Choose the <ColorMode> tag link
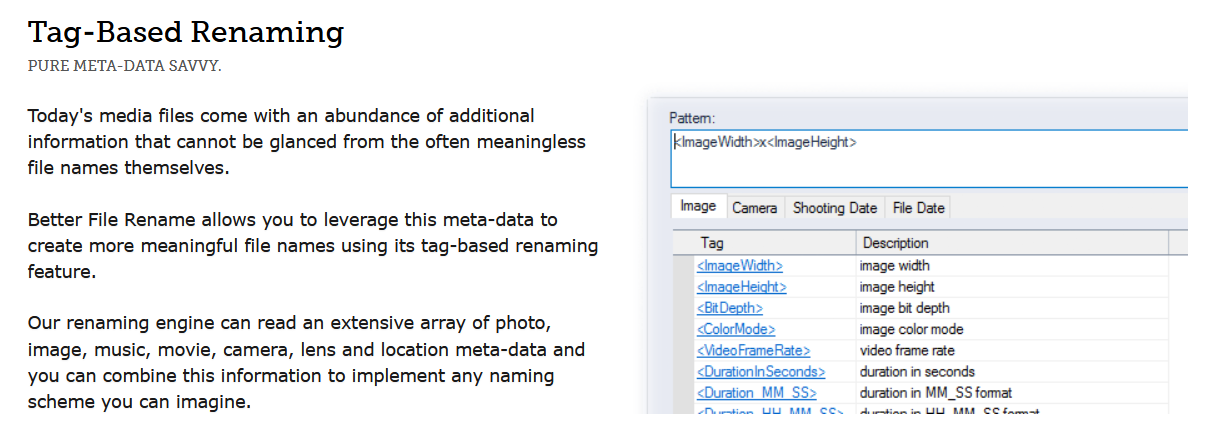The image size is (1222, 445). pos(736,329)
